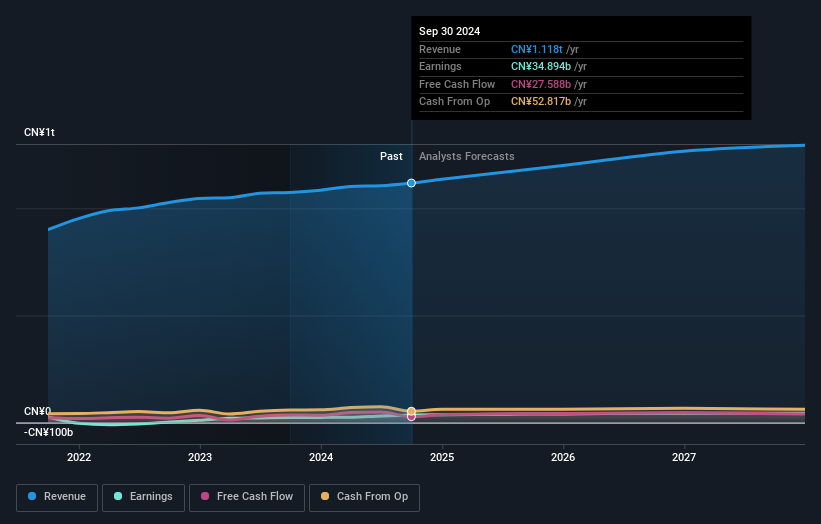Screen dimensions: 821x524
Task: Click the Cash From Op label in tooltip
Action: click(454, 102)
